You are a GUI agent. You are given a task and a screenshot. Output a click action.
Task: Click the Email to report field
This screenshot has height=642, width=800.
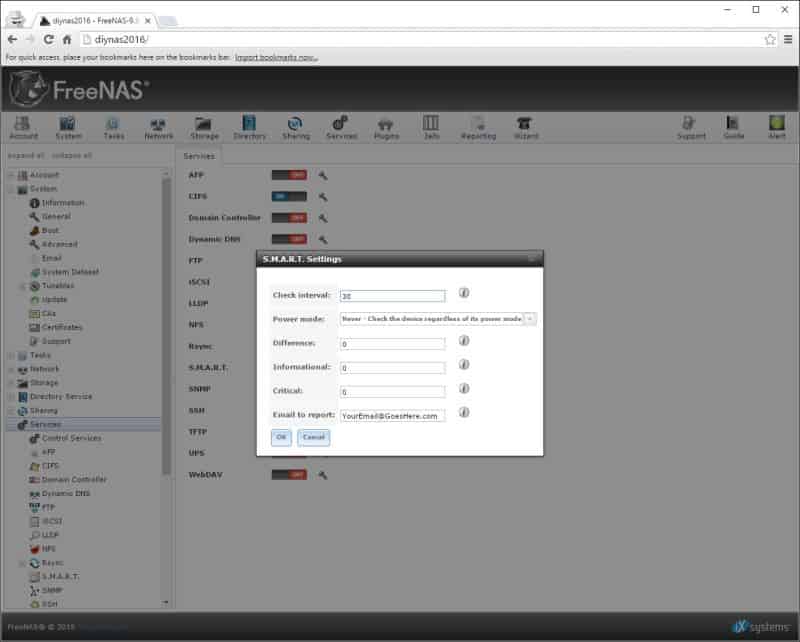[392, 416]
